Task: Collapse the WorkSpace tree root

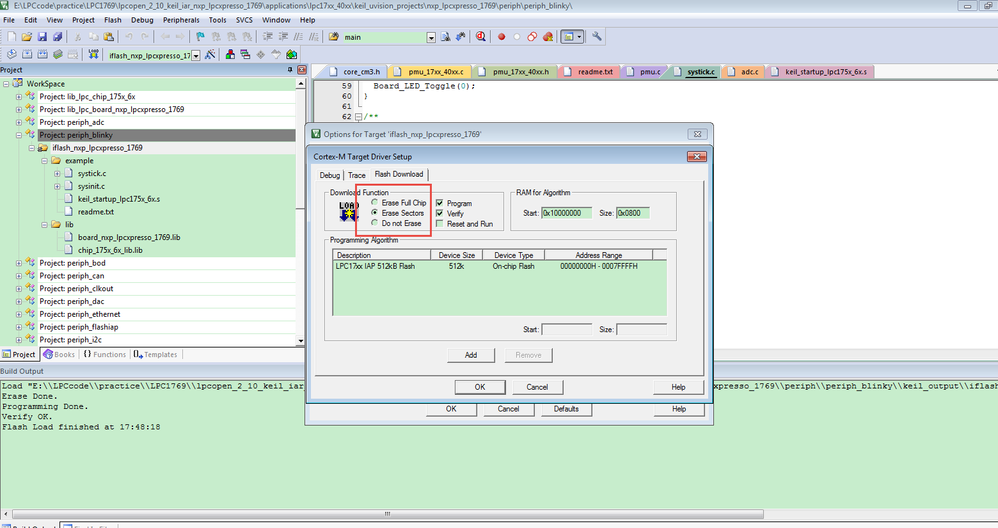Action: 6,83
